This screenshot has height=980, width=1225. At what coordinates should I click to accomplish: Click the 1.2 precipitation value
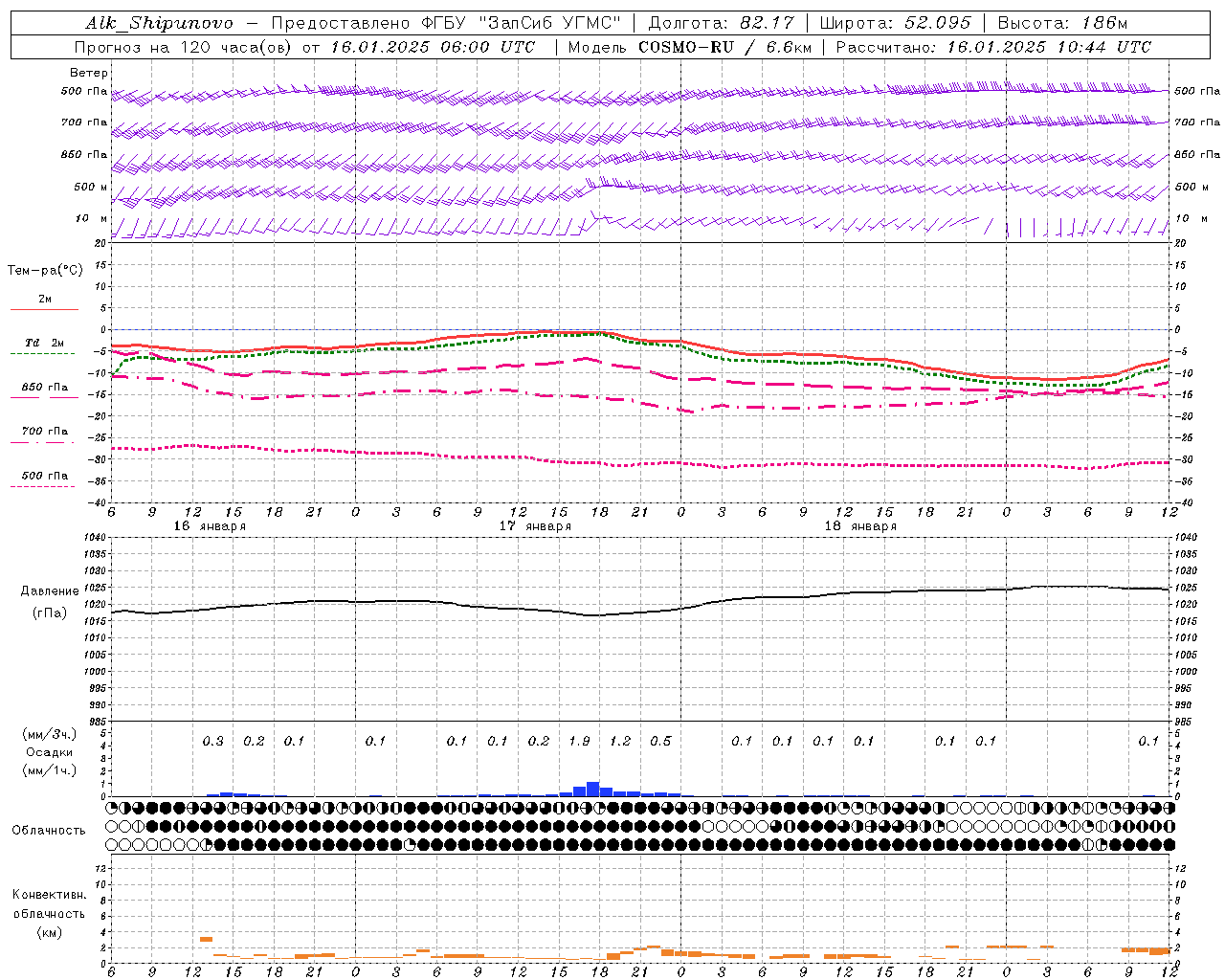pos(620,741)
